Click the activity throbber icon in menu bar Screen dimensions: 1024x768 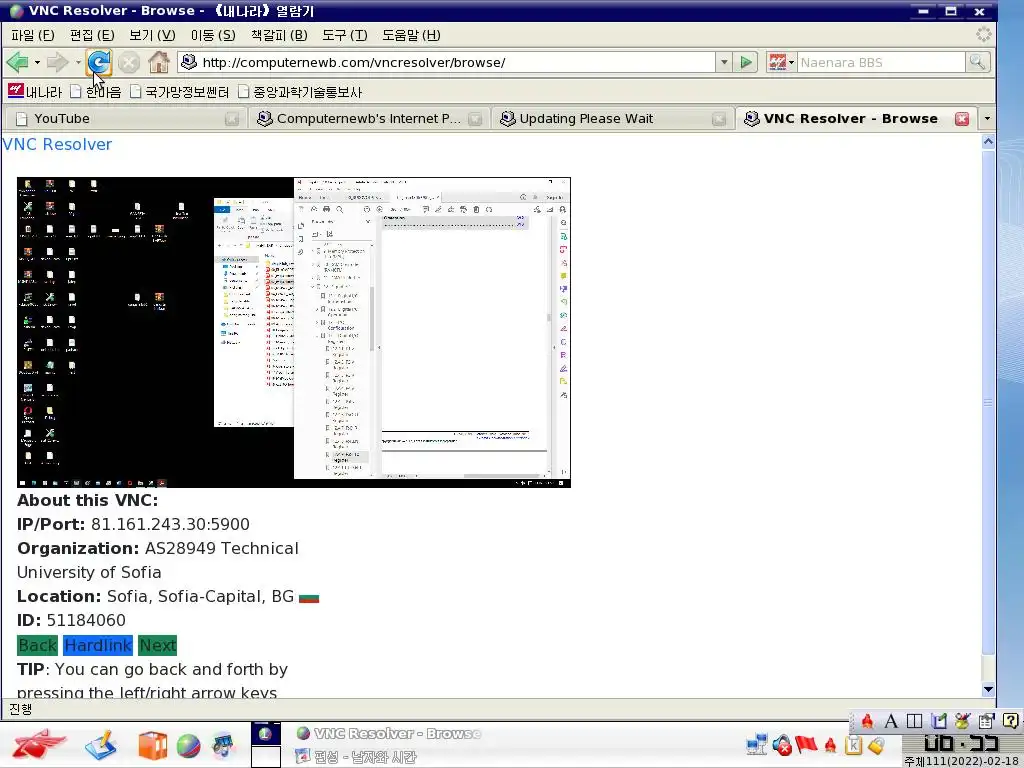pyautogui.click(x=983, y=35)
